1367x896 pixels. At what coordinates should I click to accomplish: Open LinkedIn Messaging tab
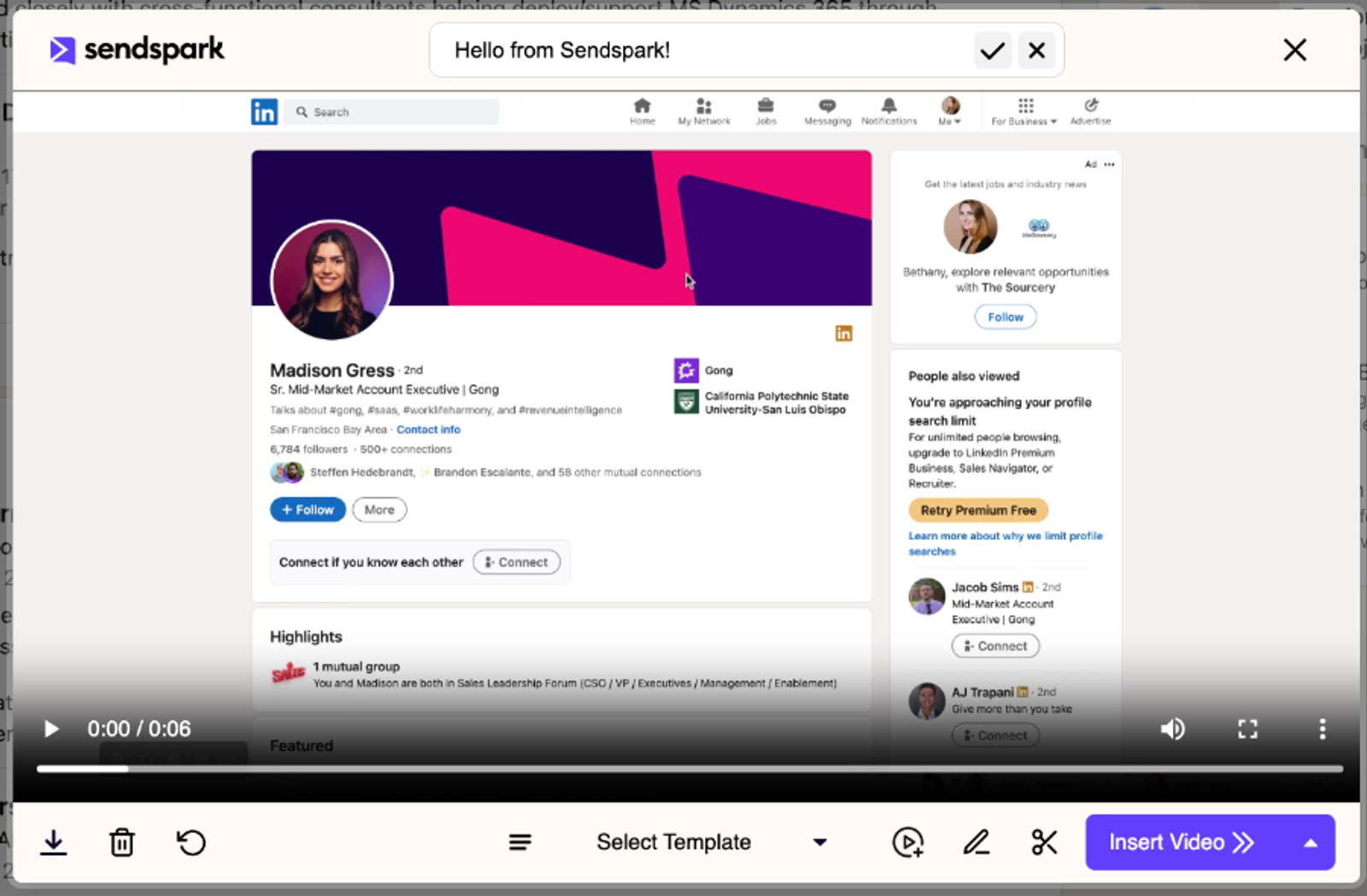coord(827,112)
